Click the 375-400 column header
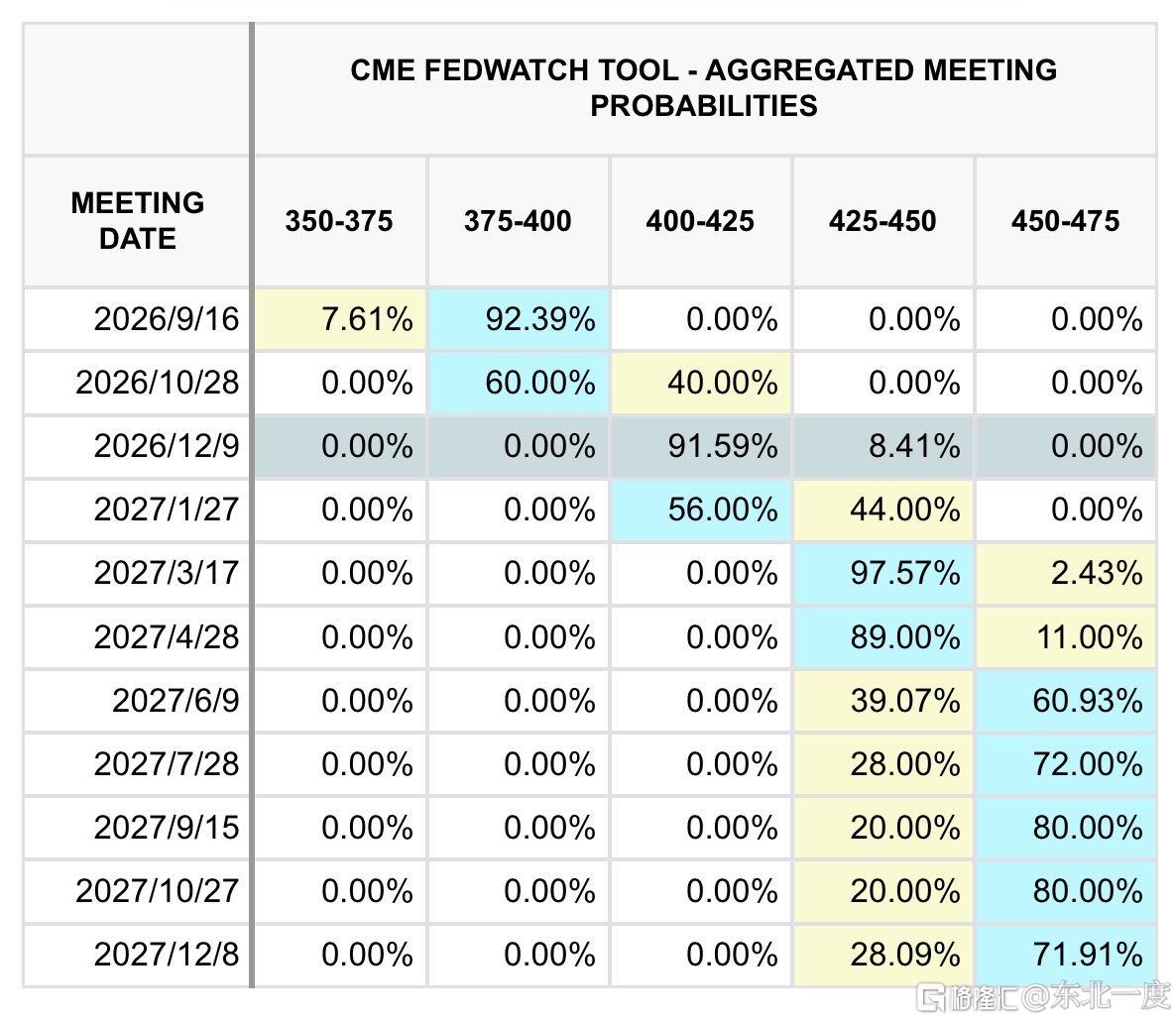Screen dimensions: 1176x1020 click(x=519, y=221)
